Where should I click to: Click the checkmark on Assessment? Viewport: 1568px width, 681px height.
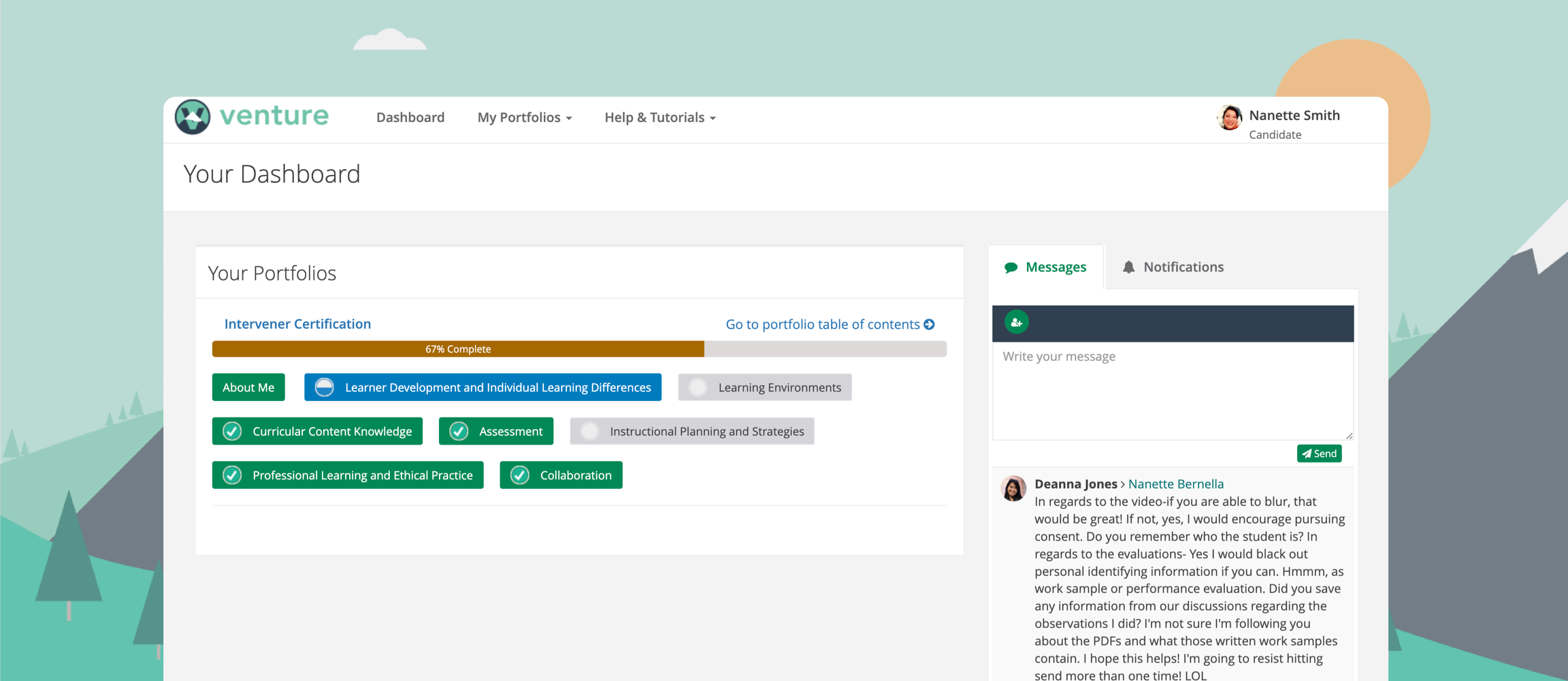(459, 431)
